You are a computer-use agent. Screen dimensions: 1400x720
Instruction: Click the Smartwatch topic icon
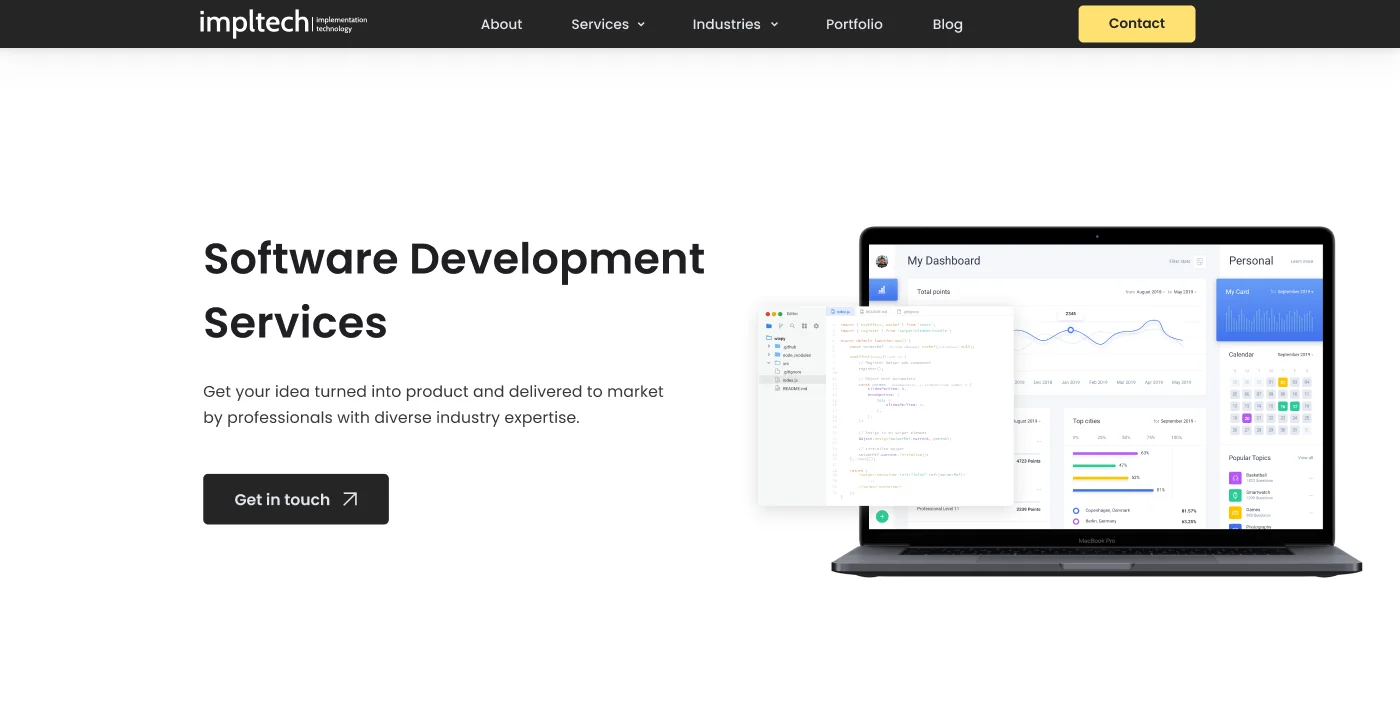point(1234,496)
